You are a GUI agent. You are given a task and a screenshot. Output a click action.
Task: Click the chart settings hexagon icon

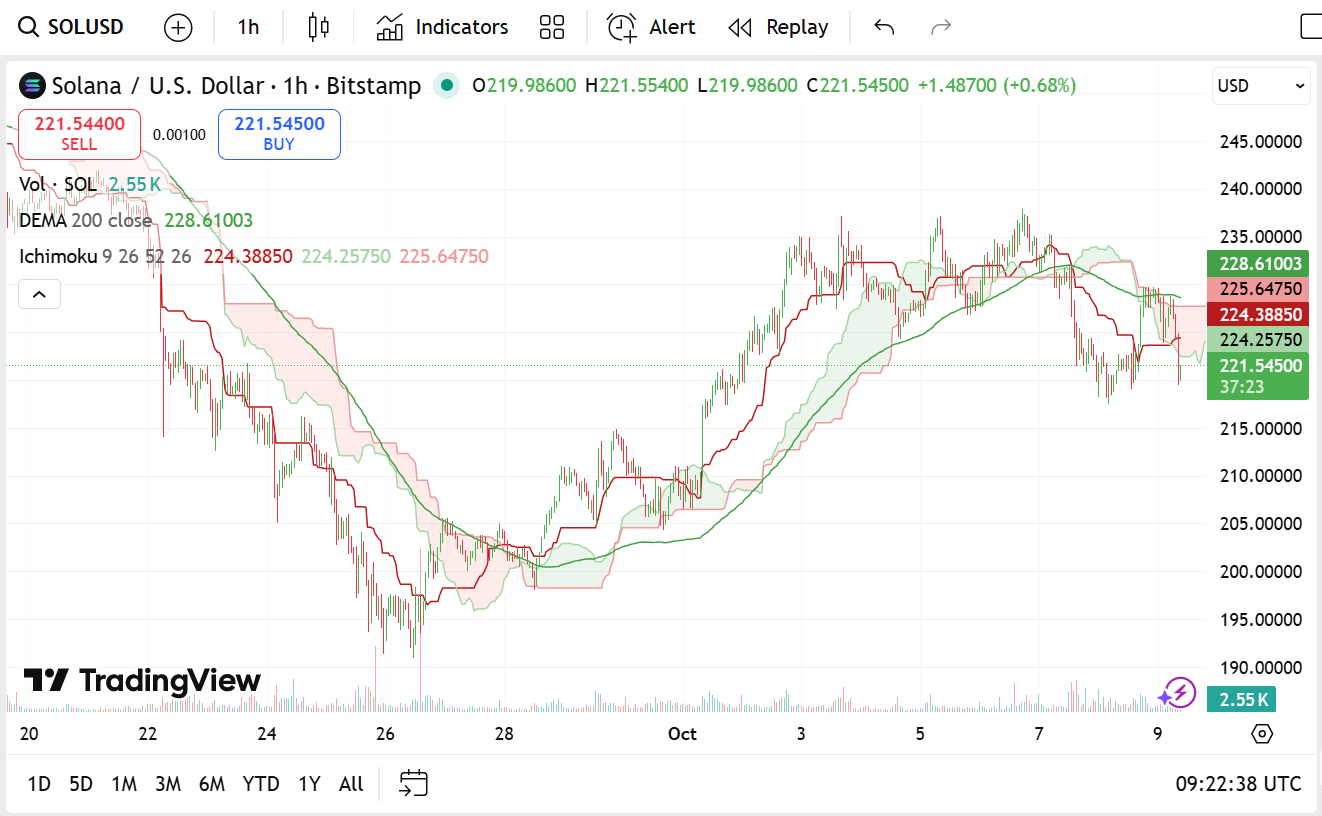pyautogui.click(x=1262, y=734)
